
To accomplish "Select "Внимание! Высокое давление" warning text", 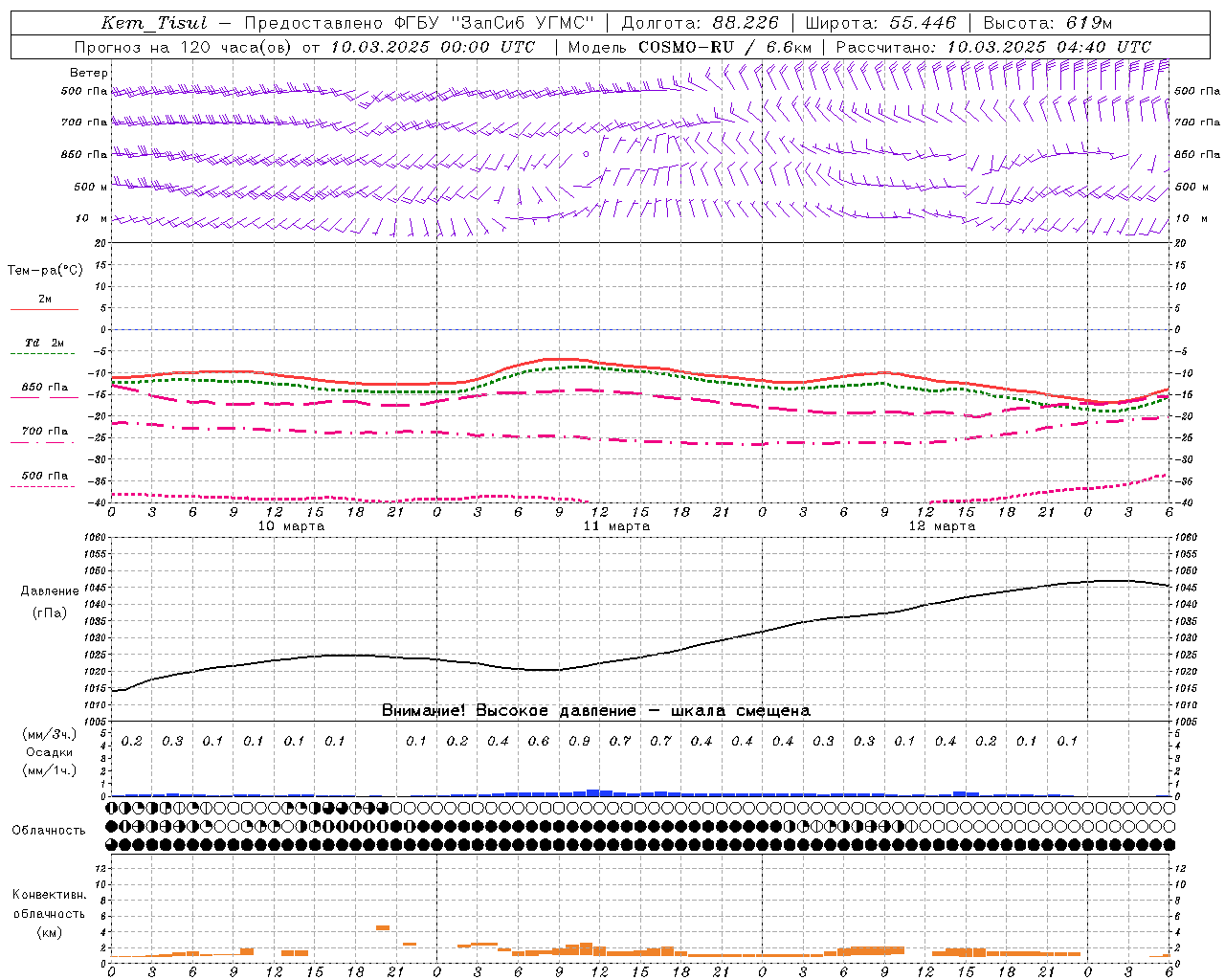I will coord(509,710).
